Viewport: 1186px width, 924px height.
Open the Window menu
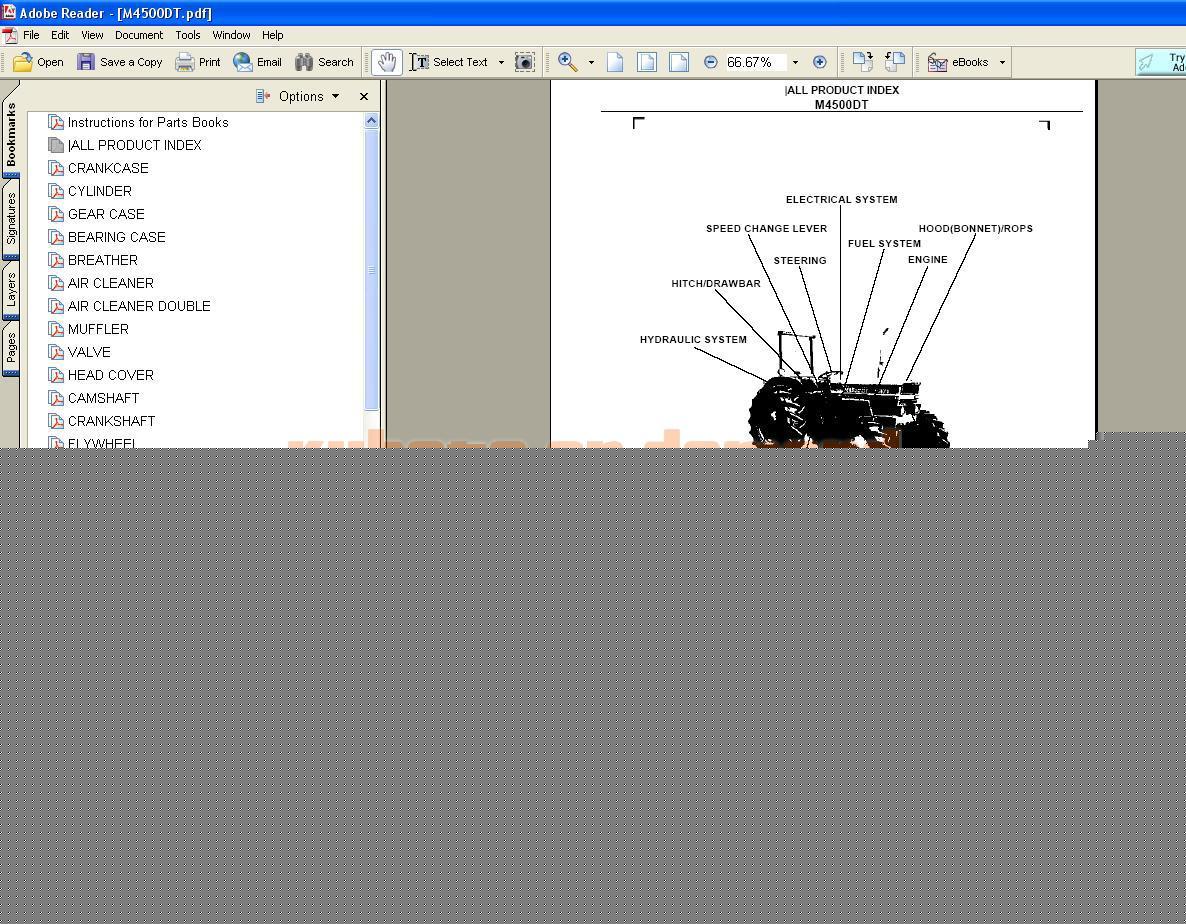pos(231,35)
